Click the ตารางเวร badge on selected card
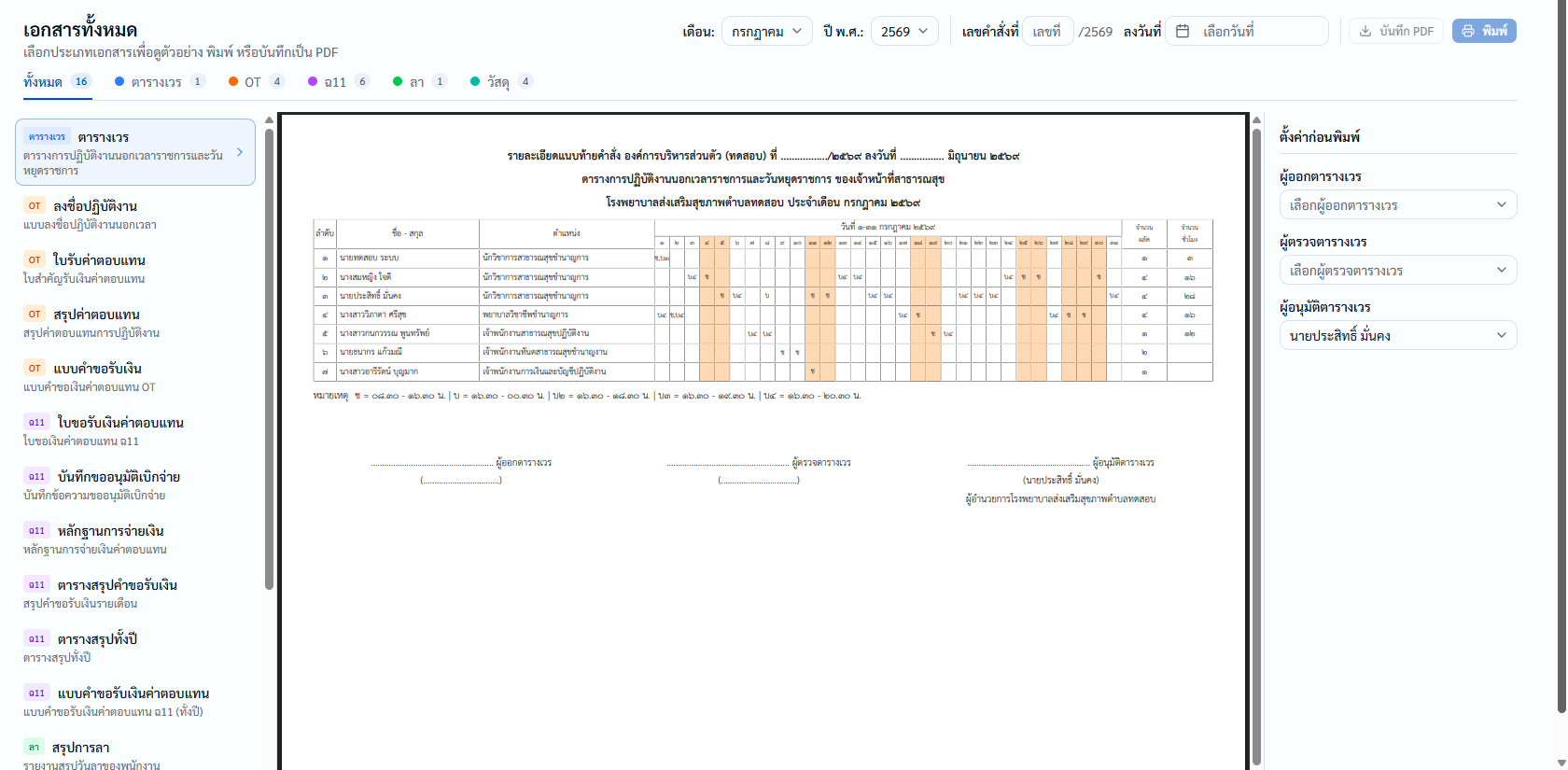1568x770 pixels. [47, 136]
